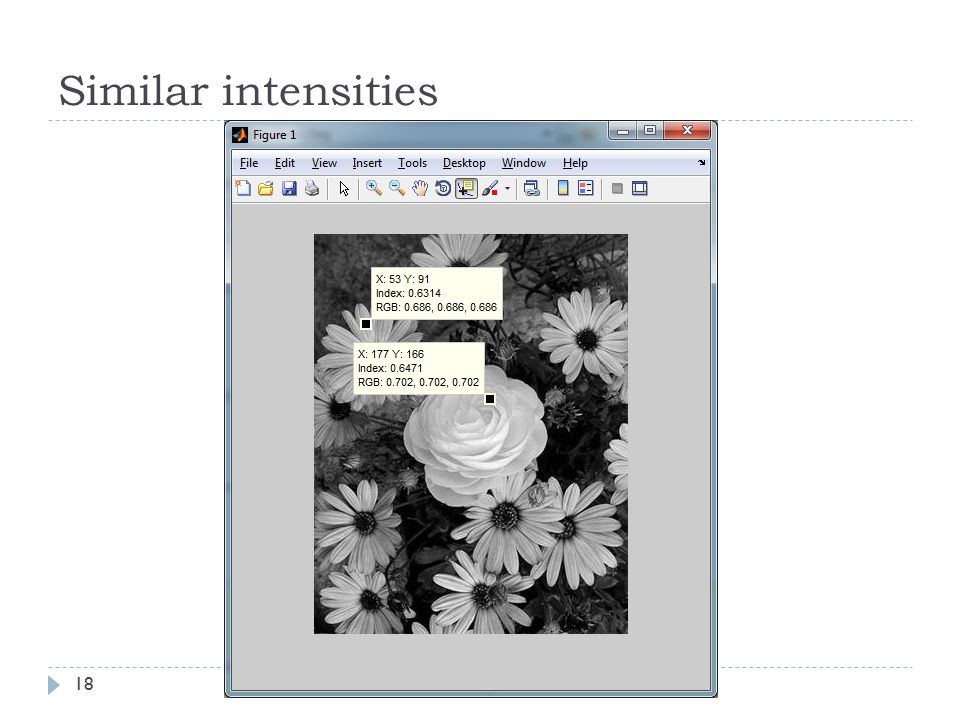Click the New Figure icon
The image size is (960, 720).
click(x=243, y=188)
